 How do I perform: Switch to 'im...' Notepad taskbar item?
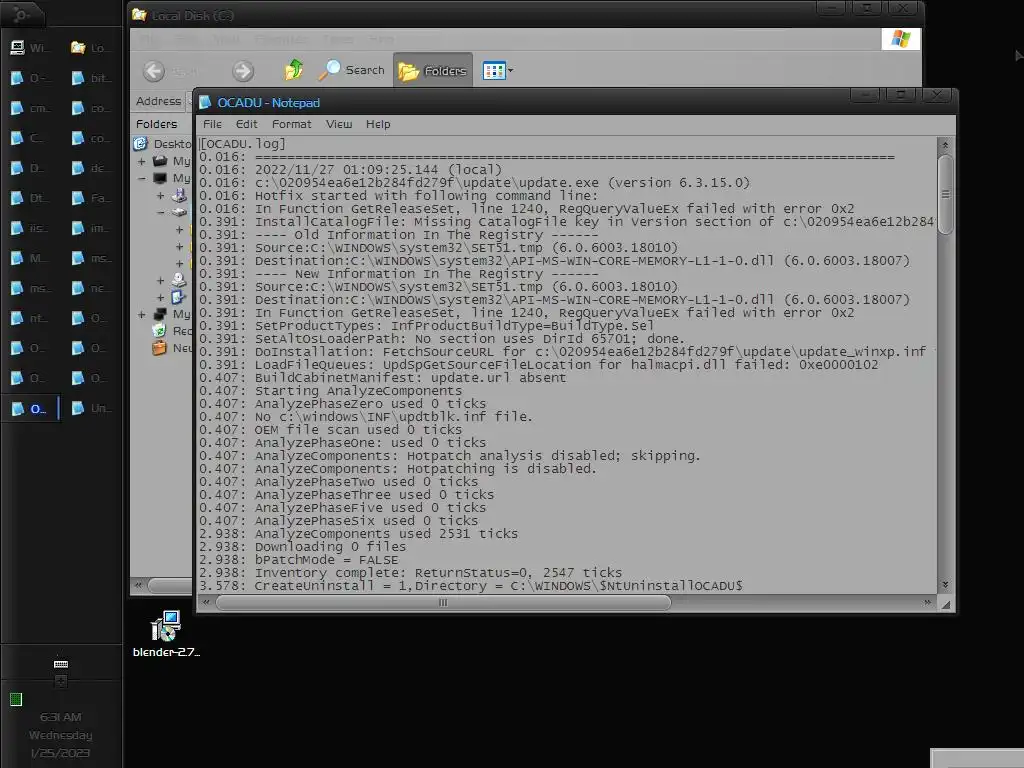pyautogui.click(x=91, y=228)
